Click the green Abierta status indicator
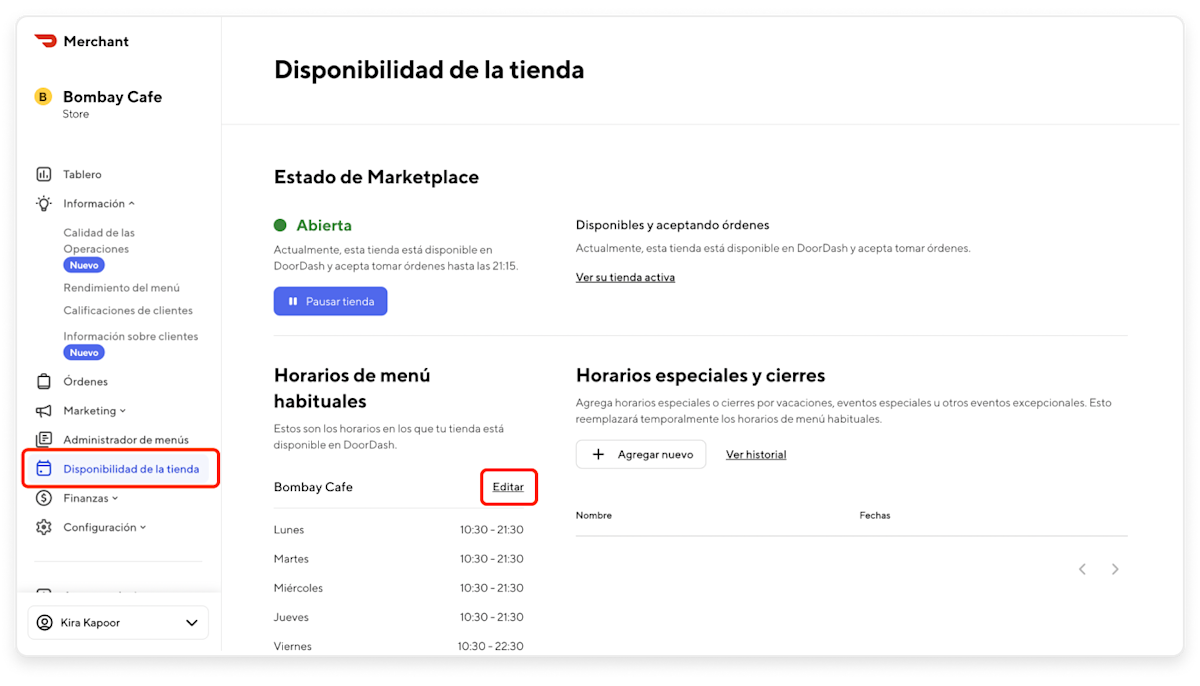Viewport: 1200px width, 686px height. [280, 225]
